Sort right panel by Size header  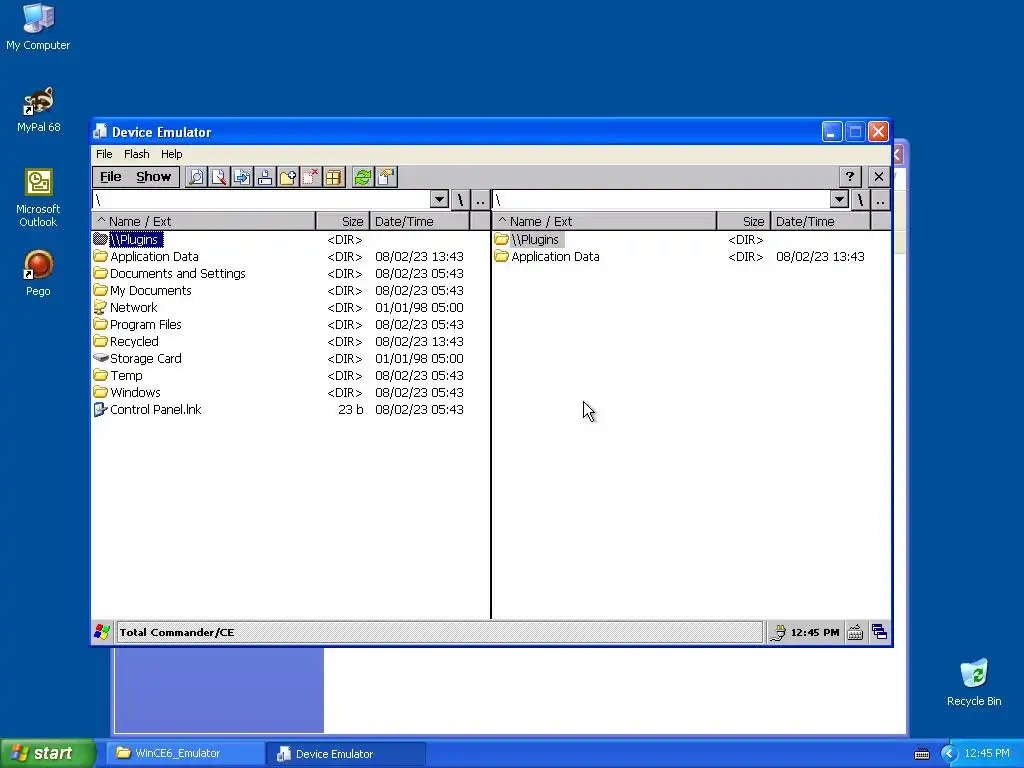click(x=744, y=221)
